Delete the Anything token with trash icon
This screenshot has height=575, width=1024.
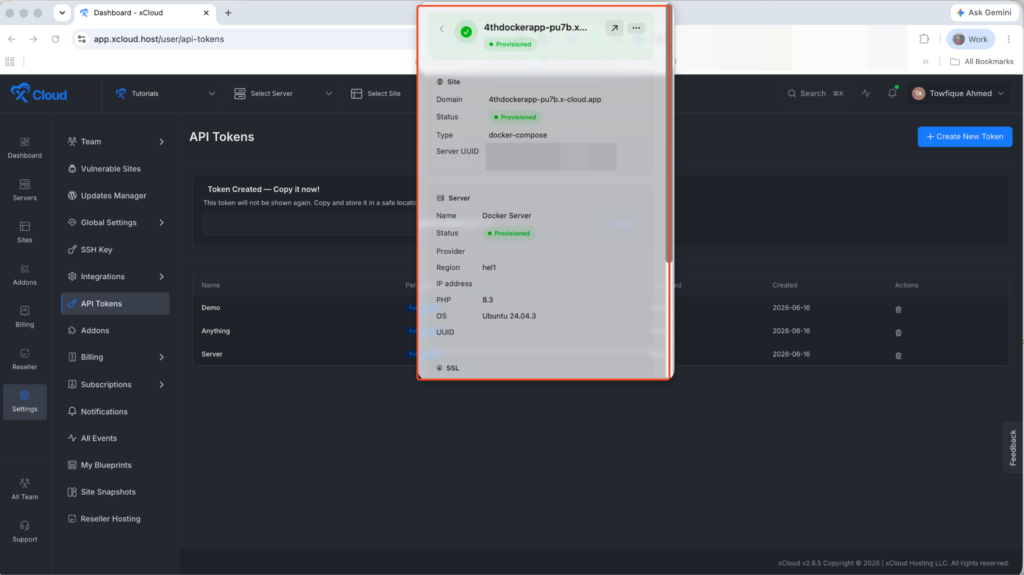[898, 333]
